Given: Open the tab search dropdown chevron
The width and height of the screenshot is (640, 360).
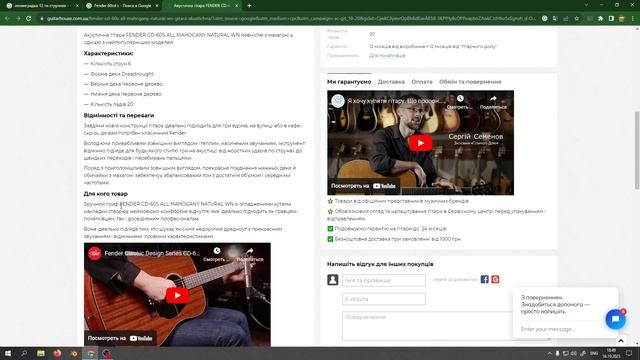Looking at the screenshot, I should (x=586, y=5).
